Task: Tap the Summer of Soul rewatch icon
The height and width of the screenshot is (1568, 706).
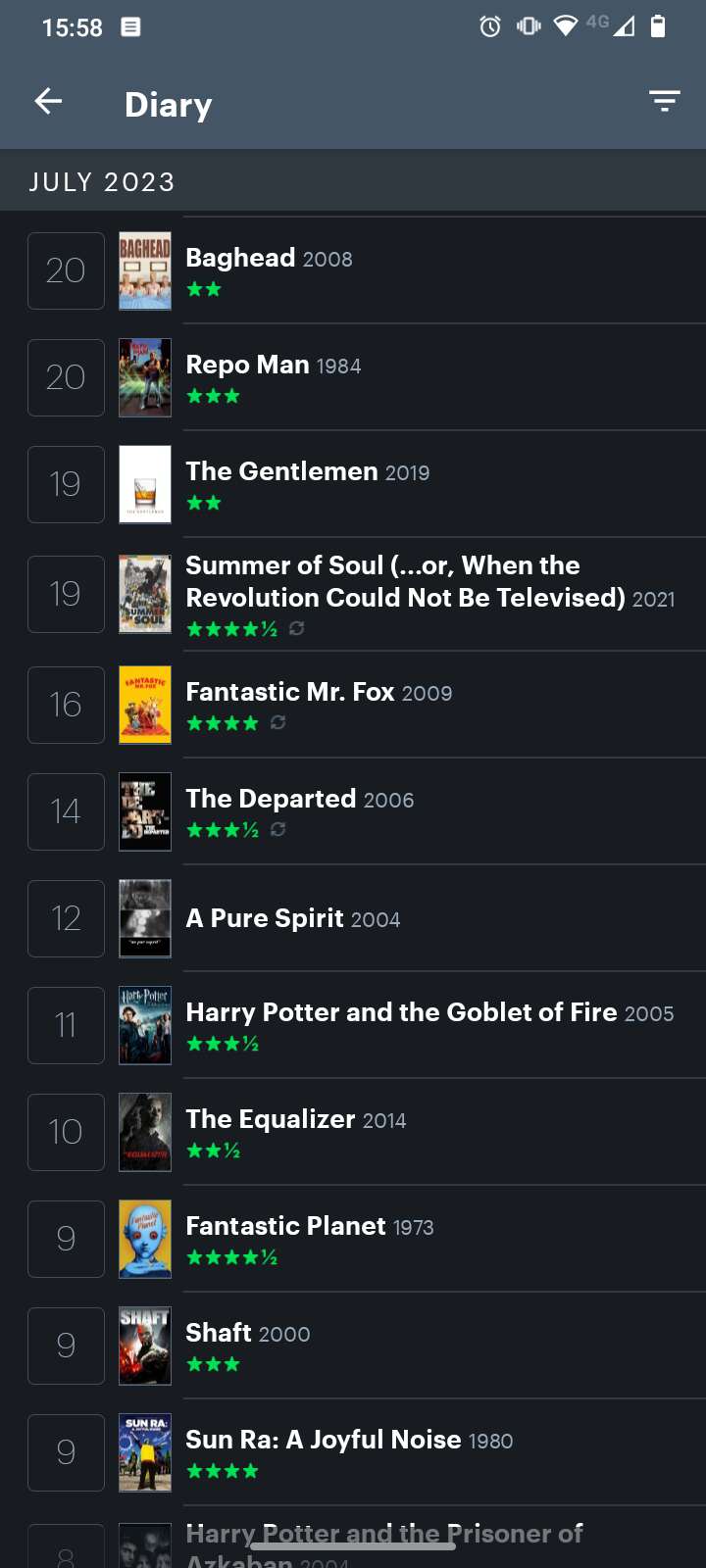Action: pyautogui.click(x=297, y=628)
